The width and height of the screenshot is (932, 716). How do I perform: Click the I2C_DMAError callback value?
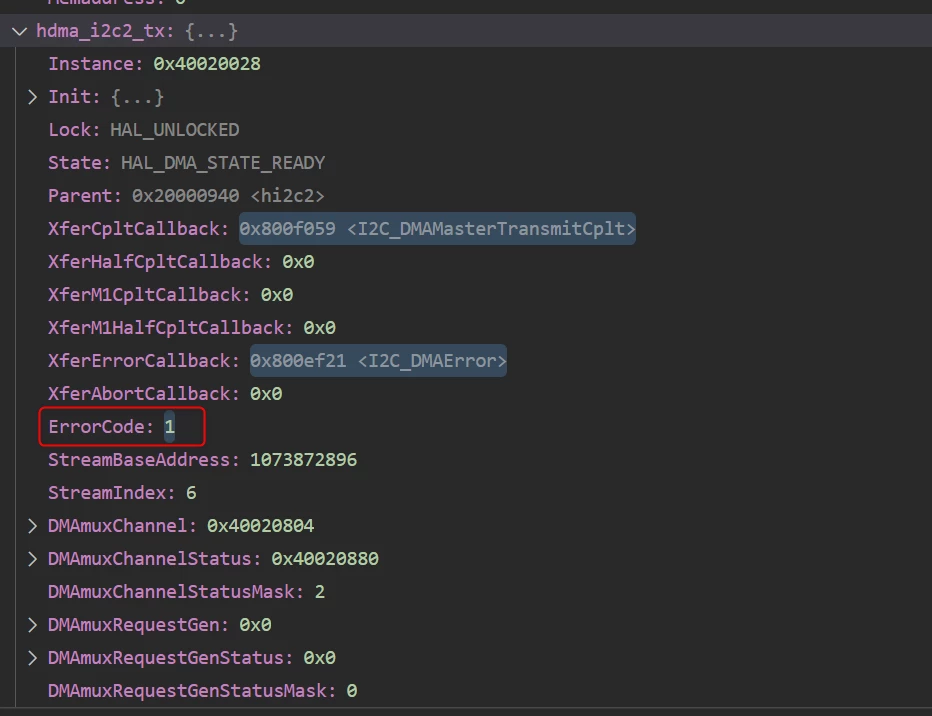[378, 361]
